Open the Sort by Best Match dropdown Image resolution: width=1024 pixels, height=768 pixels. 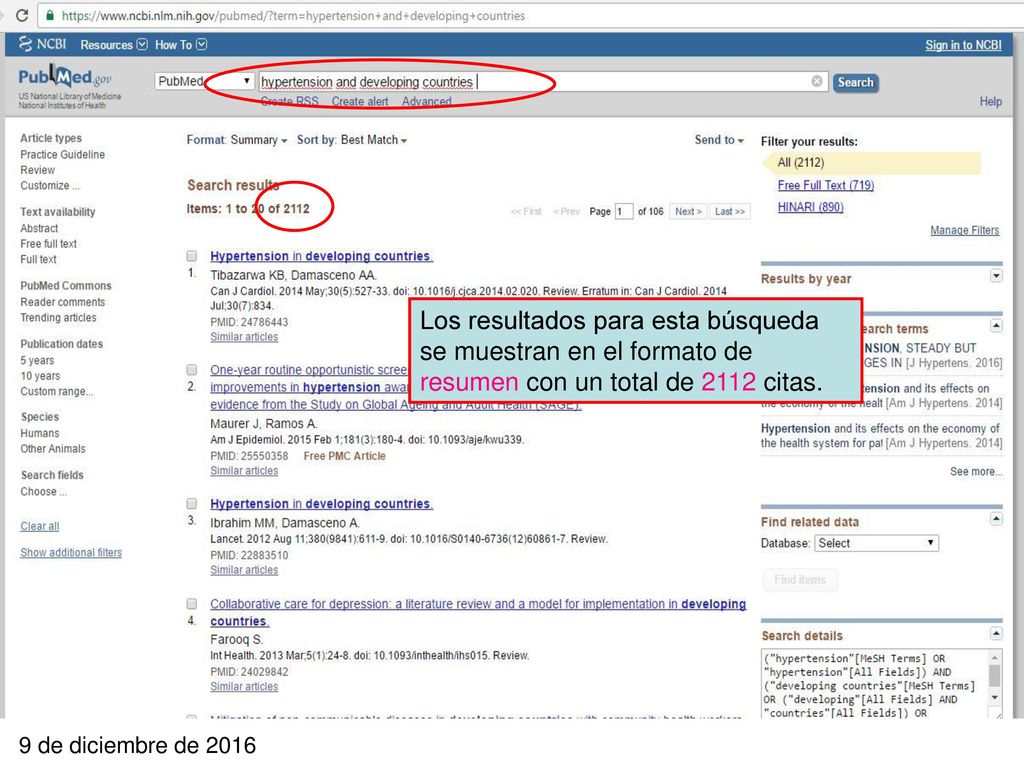click(x=351, y=140)
